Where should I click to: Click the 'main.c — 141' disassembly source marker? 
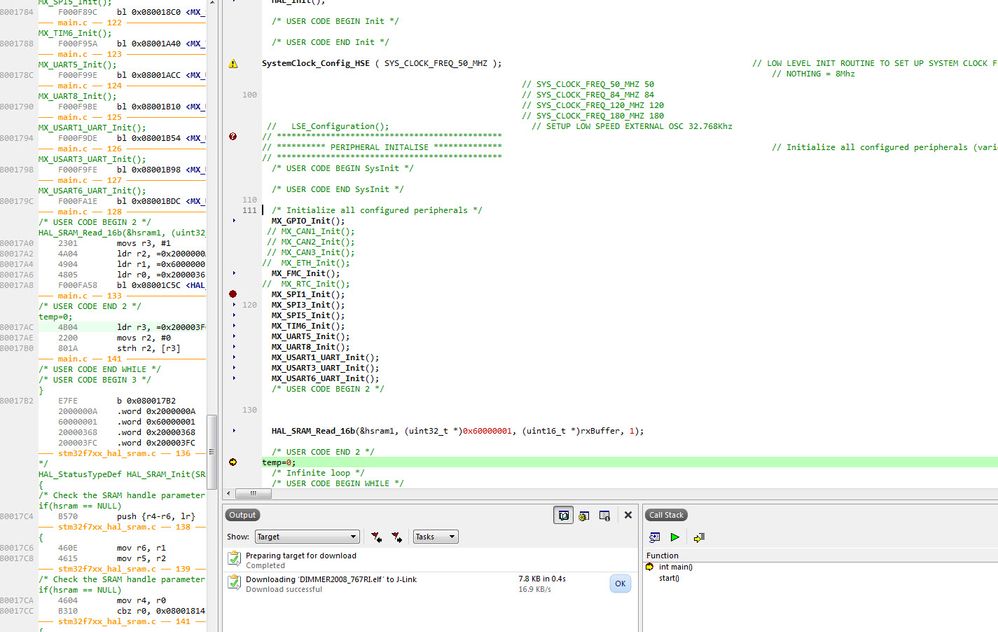(x=90, y=359)
